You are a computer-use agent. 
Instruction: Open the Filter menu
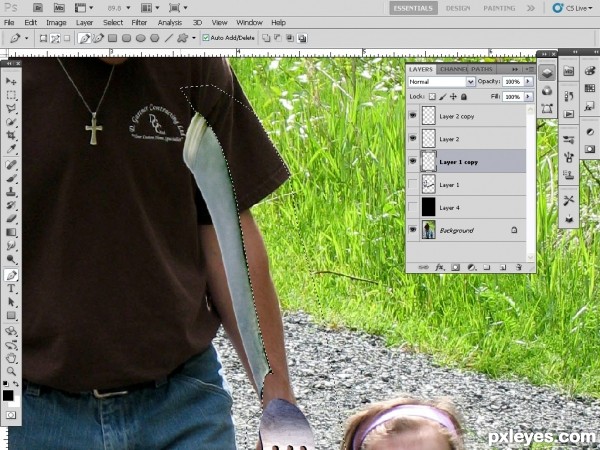coord(139,23)
